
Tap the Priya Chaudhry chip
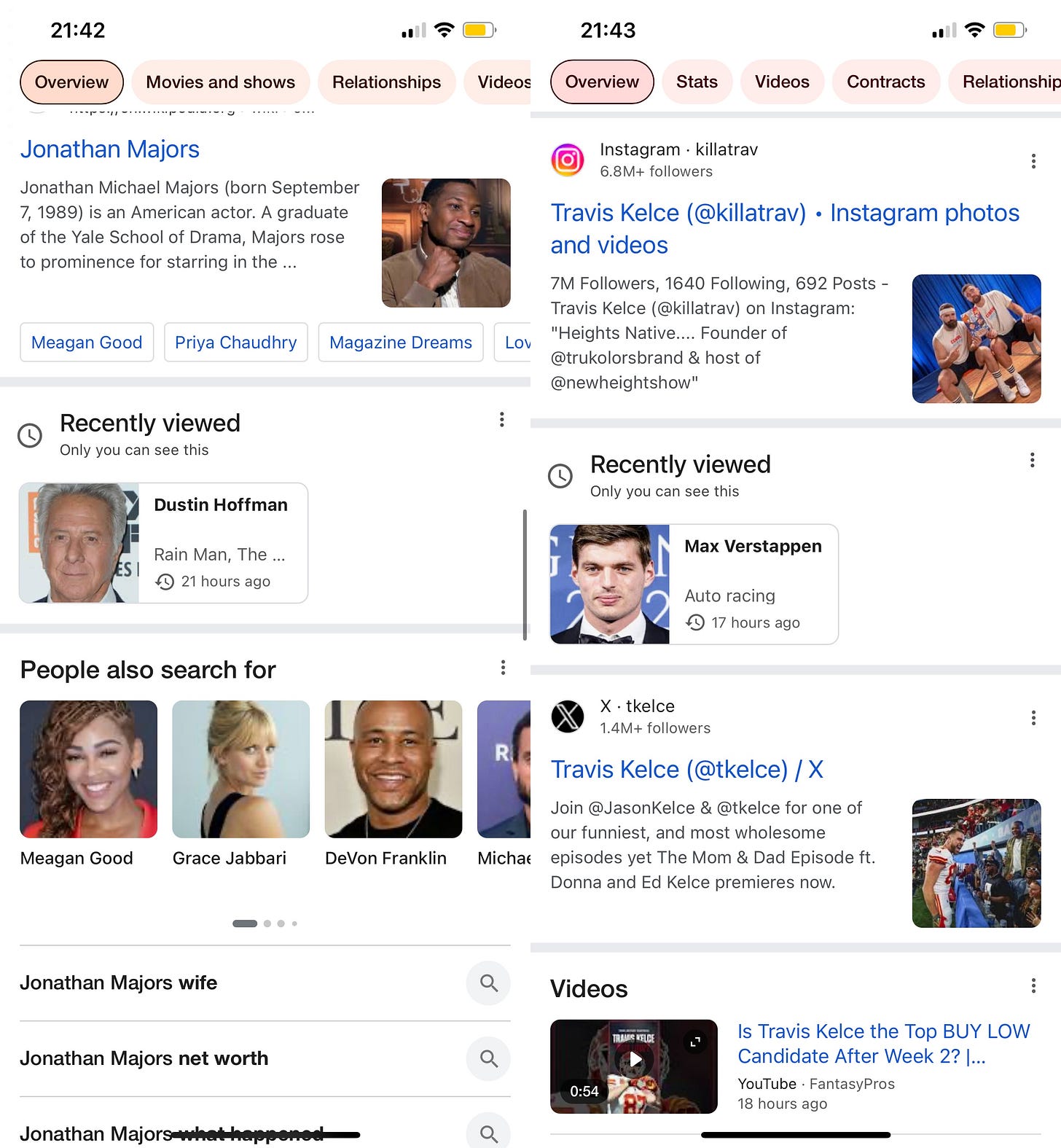(x=236, y=343)
